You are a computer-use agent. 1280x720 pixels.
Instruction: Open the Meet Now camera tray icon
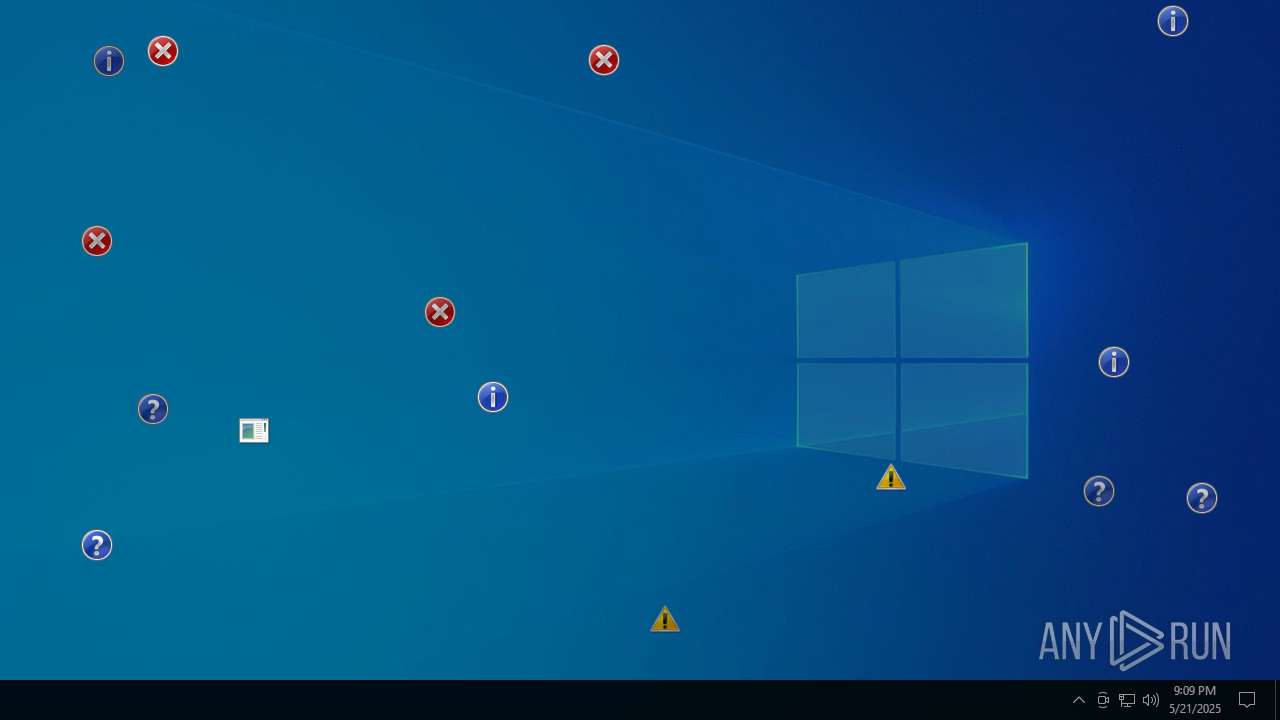click(1103, 700)
